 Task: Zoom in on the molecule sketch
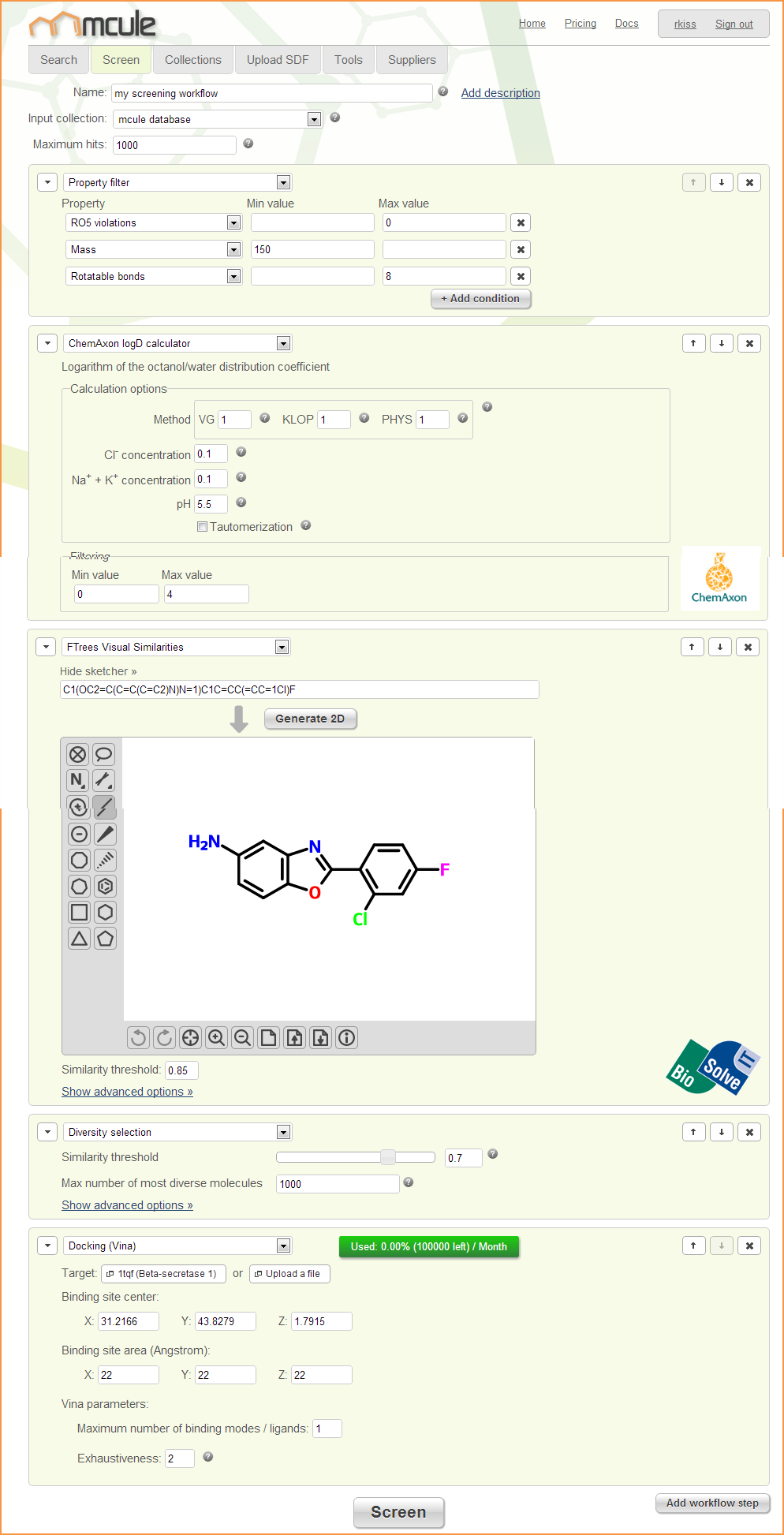(x=217, y=1037)
